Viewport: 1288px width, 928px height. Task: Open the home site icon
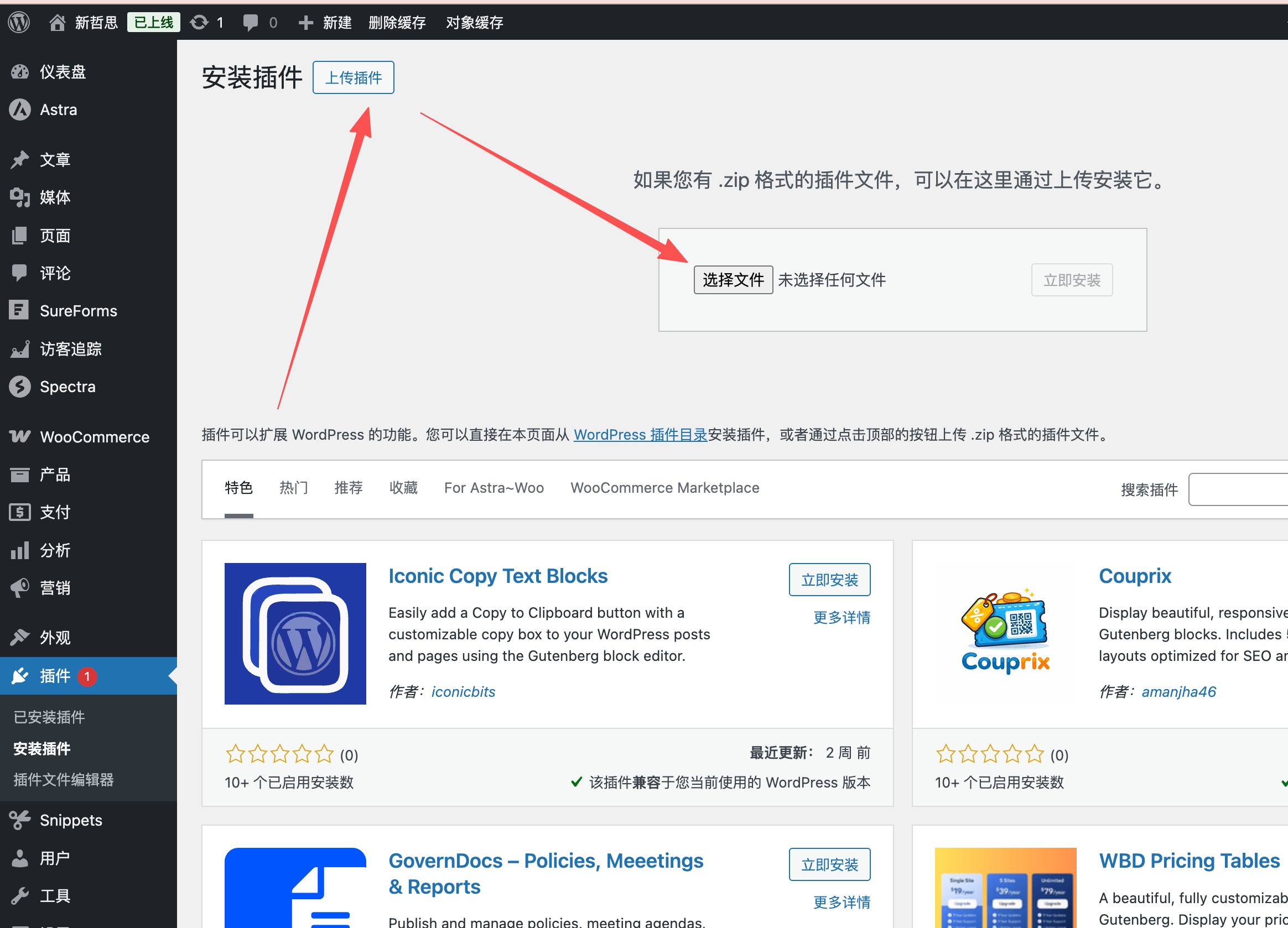[57, 22]
